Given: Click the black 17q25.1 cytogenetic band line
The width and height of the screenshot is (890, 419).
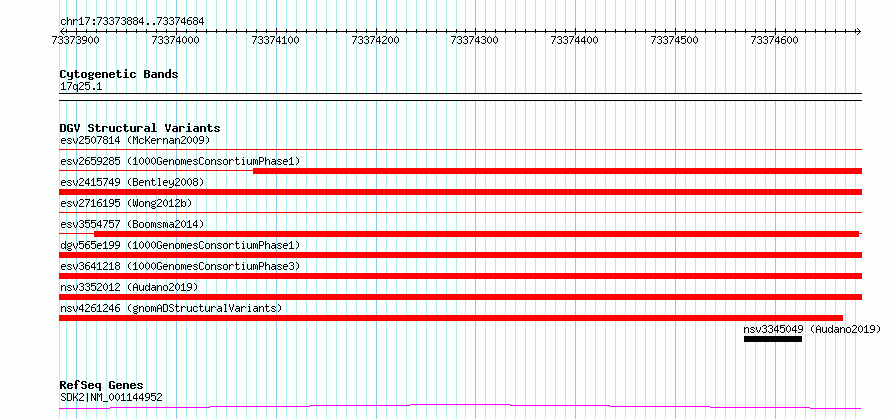Looking at the screenshot, I should pyautogui.click(x=460, y=97).
